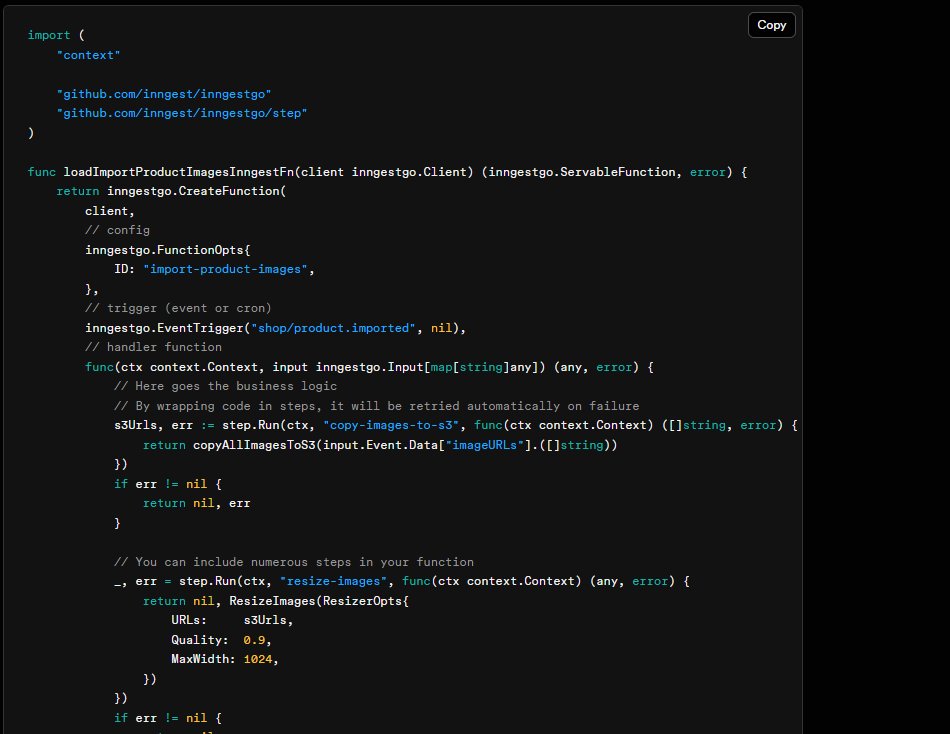Screen dimensions: 950x734
Task: Click "github.com/inngest/inngestgo/step" import line
Action: (x=182, y=113)
